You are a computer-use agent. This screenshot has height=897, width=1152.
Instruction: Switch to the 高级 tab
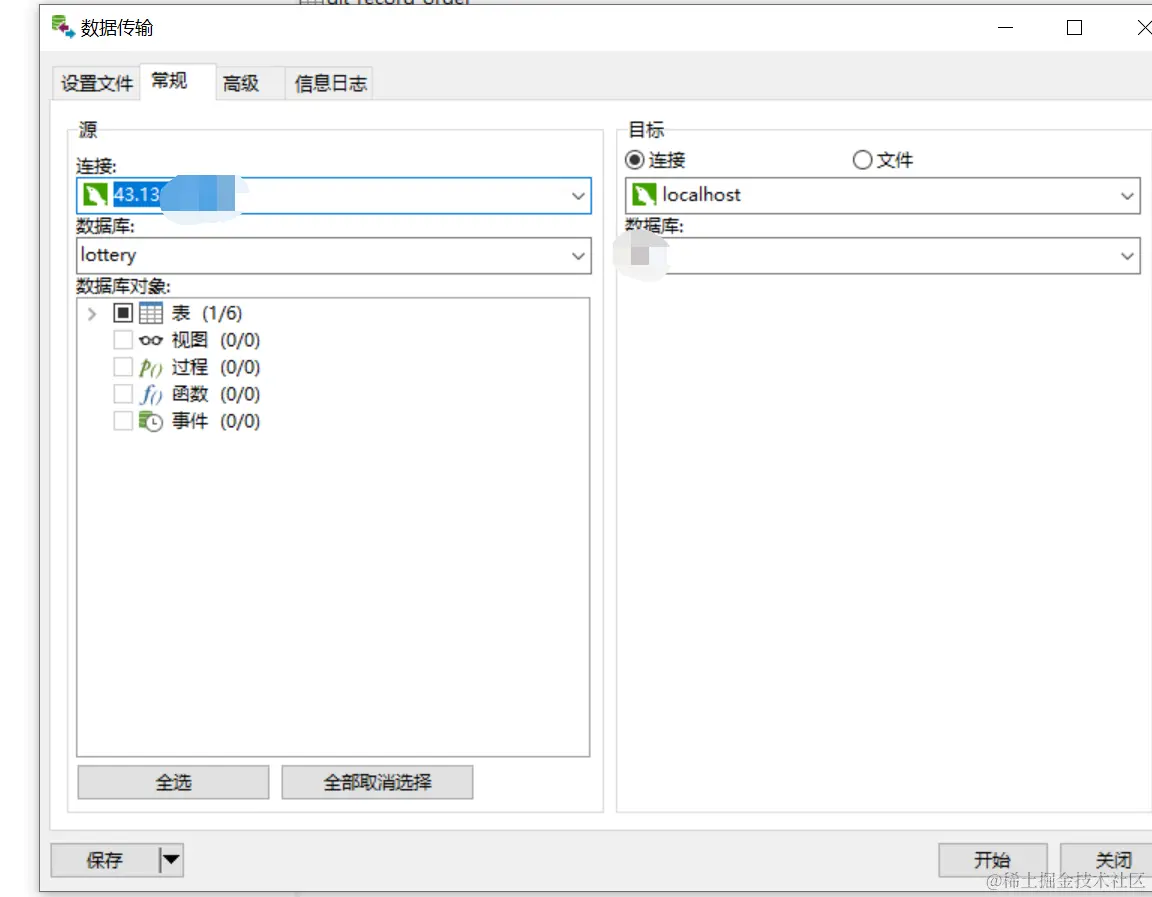[250, 83]
